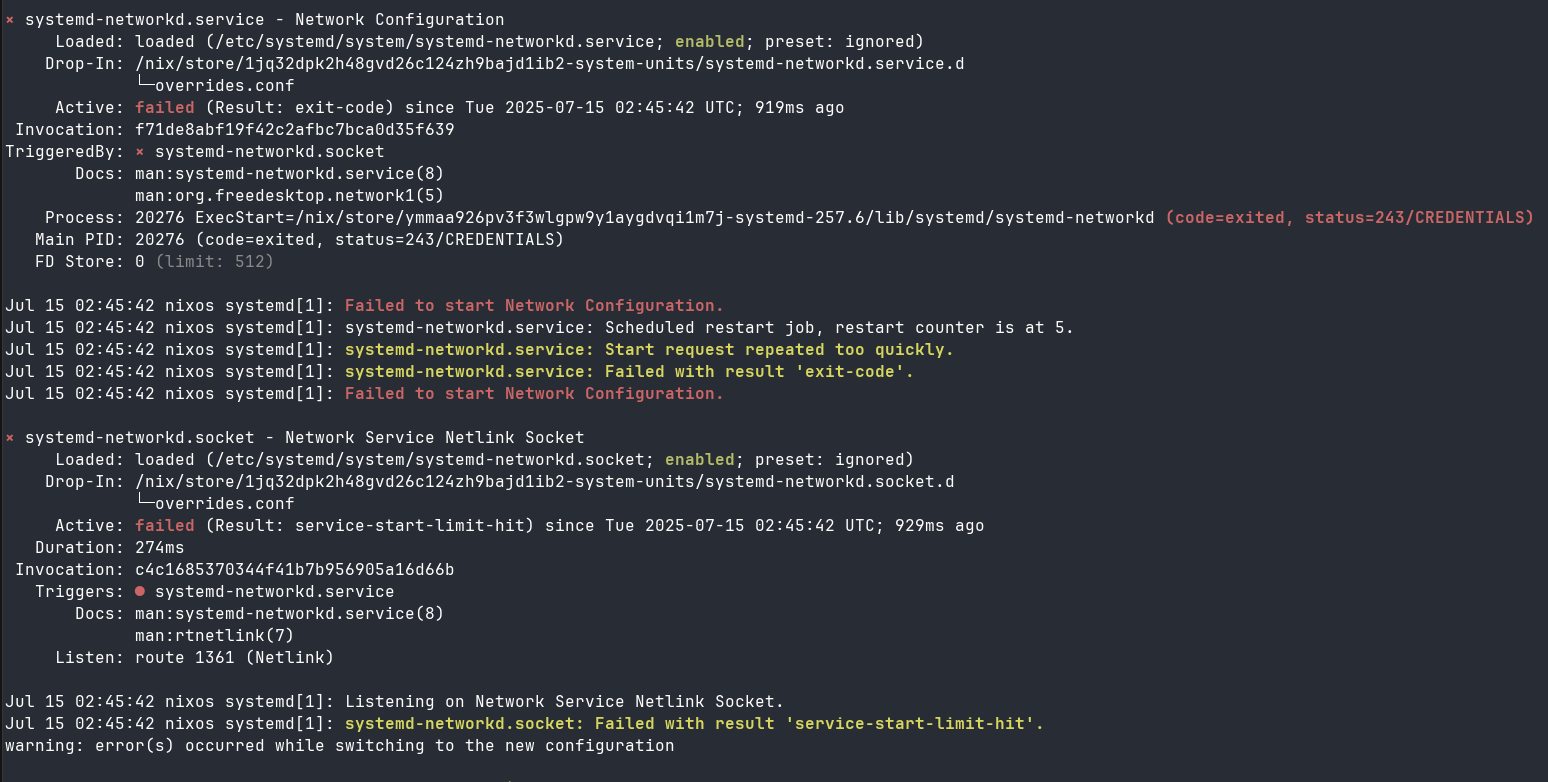Click the 'enabled' status in service Loaded line
Image resolution: width=1548 pixels, height=782 pixels.
point(709,42)
